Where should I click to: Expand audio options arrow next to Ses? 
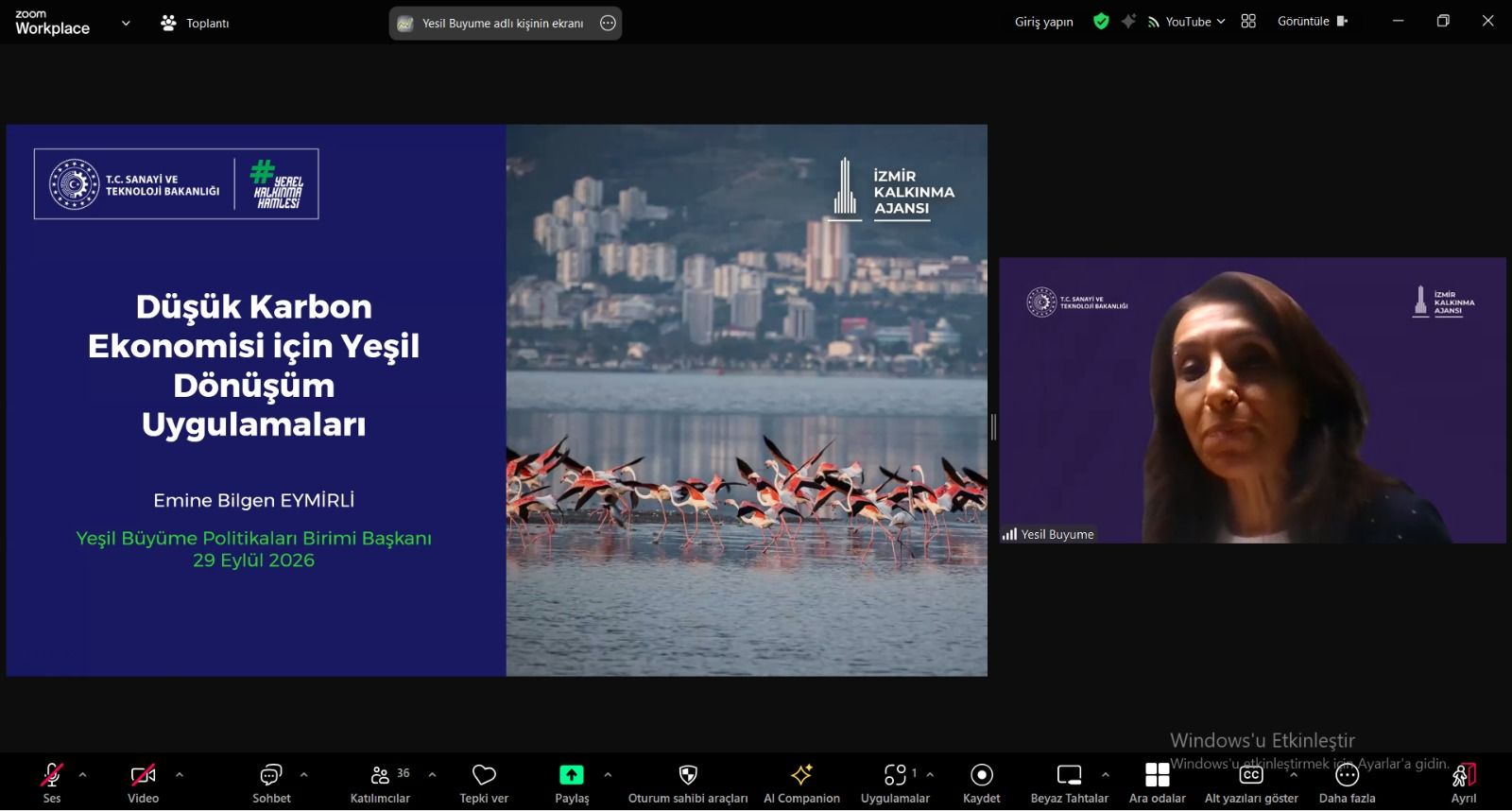tap(82, 775)
